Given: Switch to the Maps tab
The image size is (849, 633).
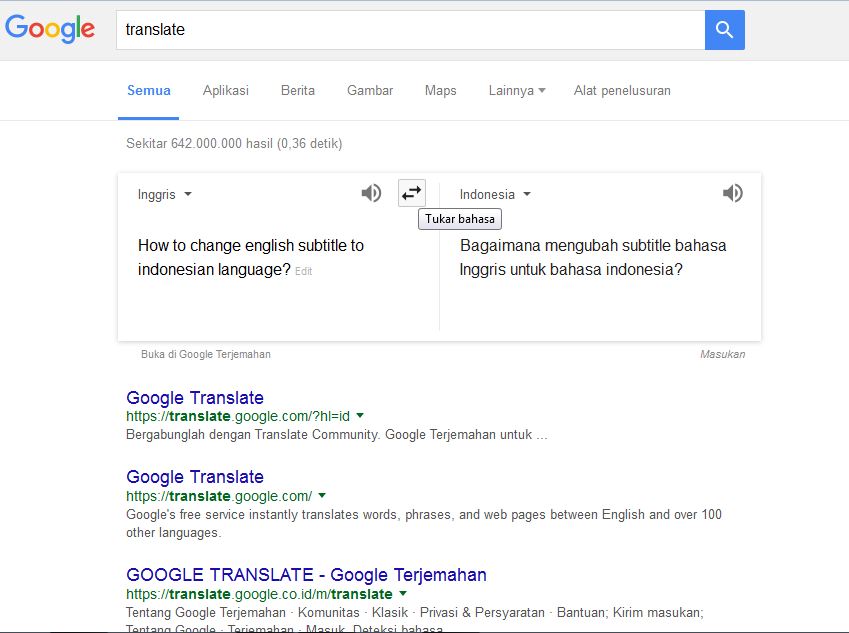Looking at the screenshot, I should tap(441, 90).
